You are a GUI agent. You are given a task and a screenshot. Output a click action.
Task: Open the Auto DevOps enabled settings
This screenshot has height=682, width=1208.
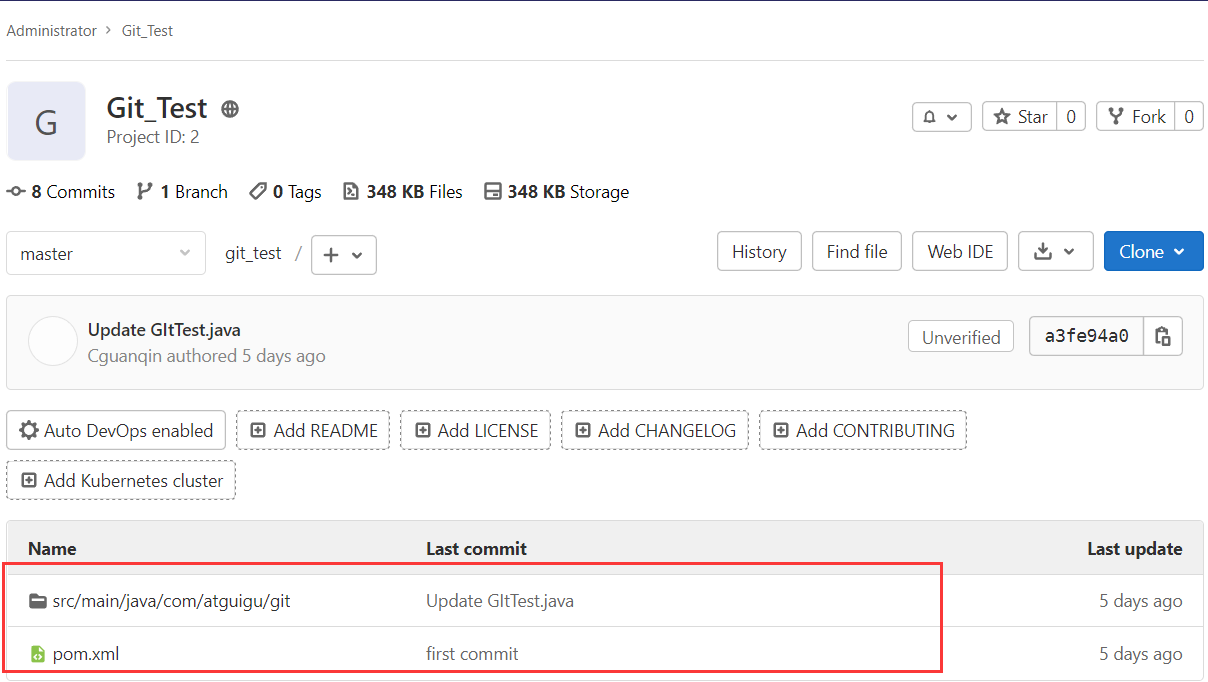(x=116, y=431)
